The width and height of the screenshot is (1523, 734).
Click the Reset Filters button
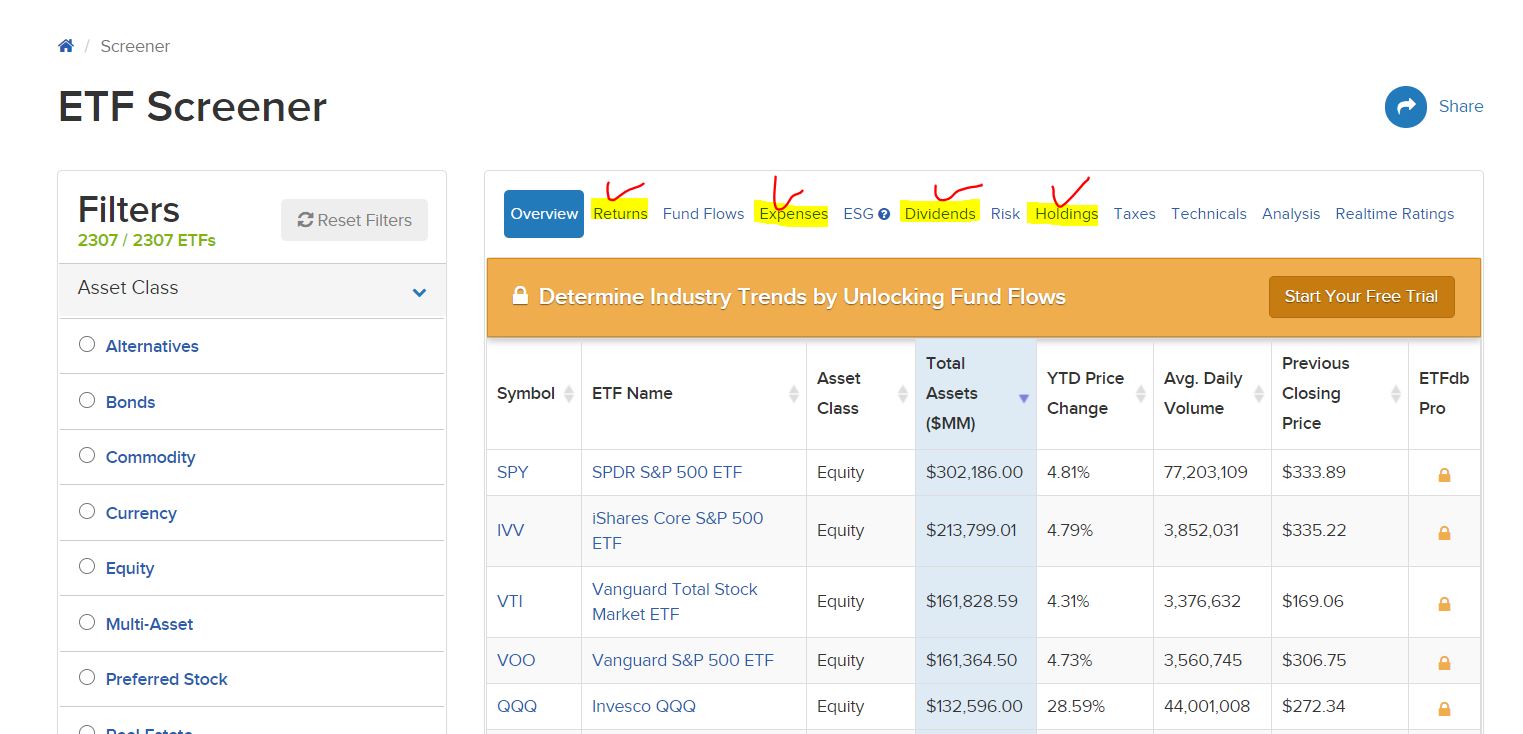point(354,220)
